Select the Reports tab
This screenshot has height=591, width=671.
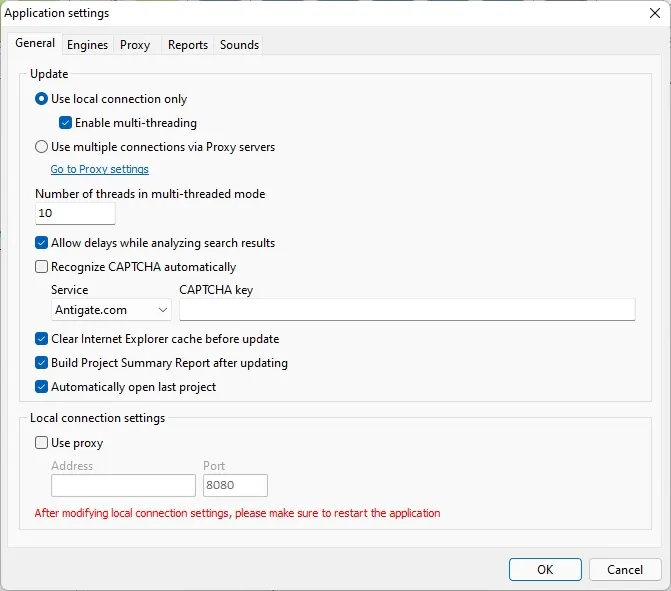click(187, 45)
